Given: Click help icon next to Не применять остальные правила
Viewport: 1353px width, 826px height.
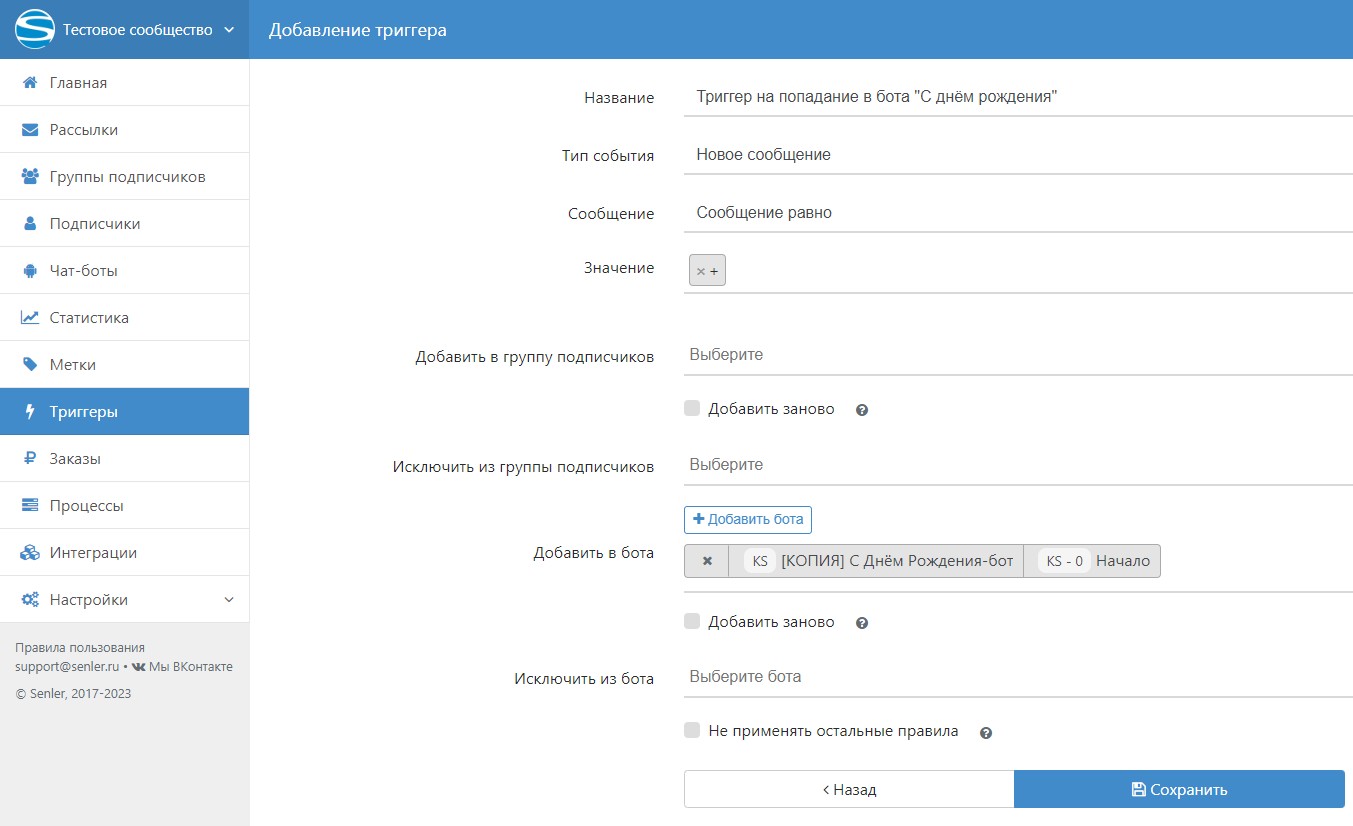Looking at the screenshot, I should pyautogui.click(x=986, y=733).
